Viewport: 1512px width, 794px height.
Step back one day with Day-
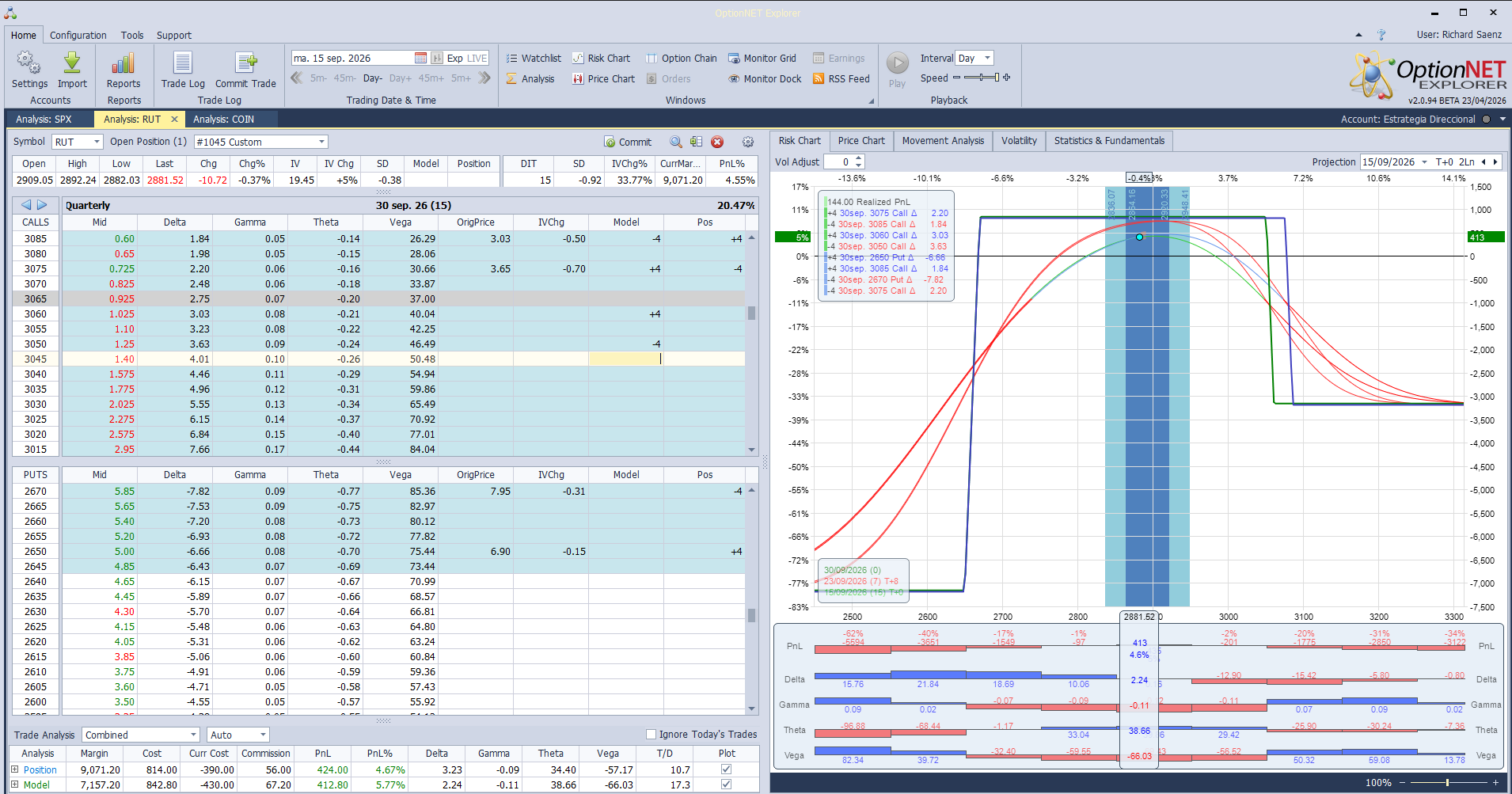tap(372, 78)
